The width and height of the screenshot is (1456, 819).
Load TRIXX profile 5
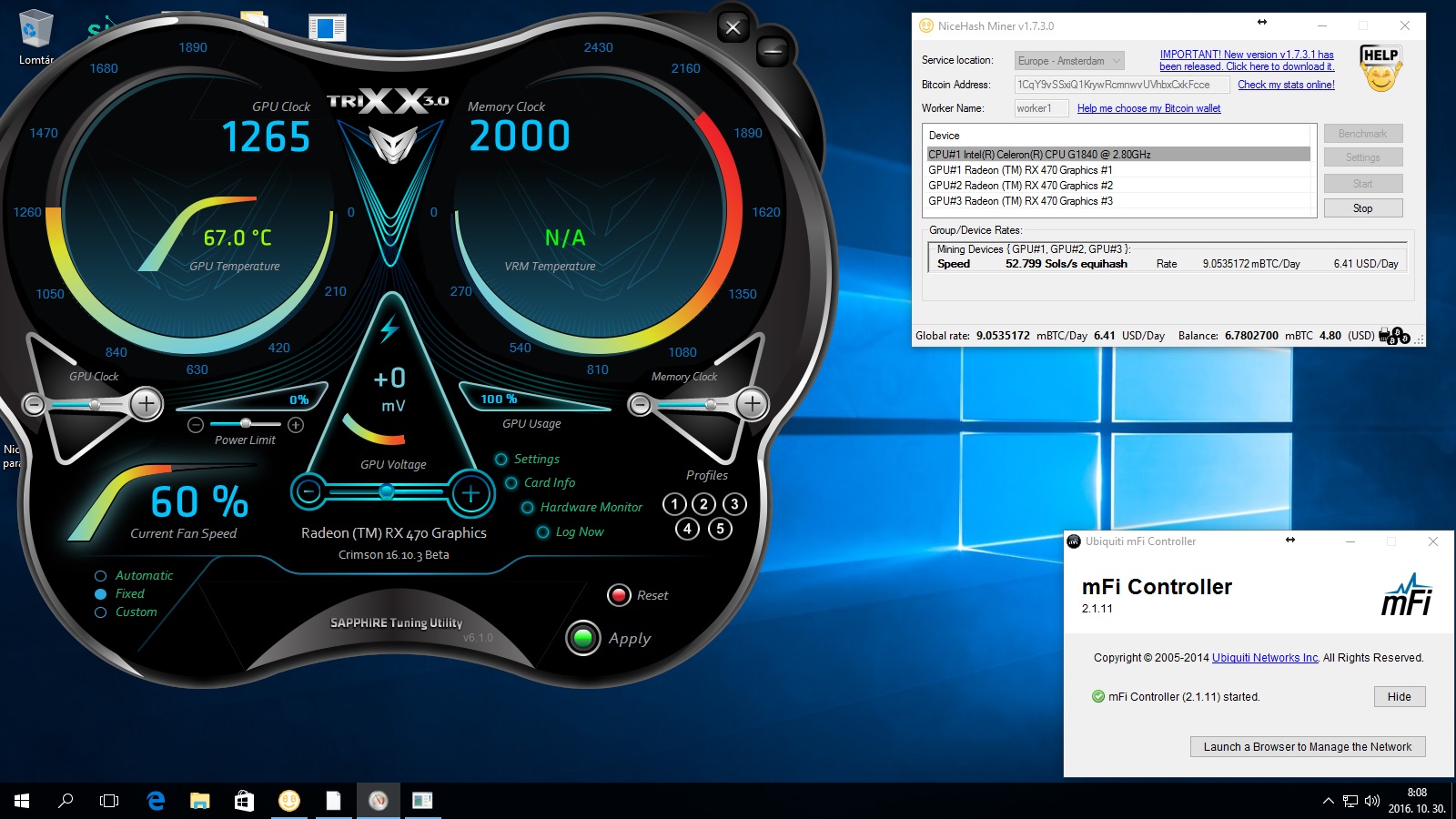coord(720,529)
